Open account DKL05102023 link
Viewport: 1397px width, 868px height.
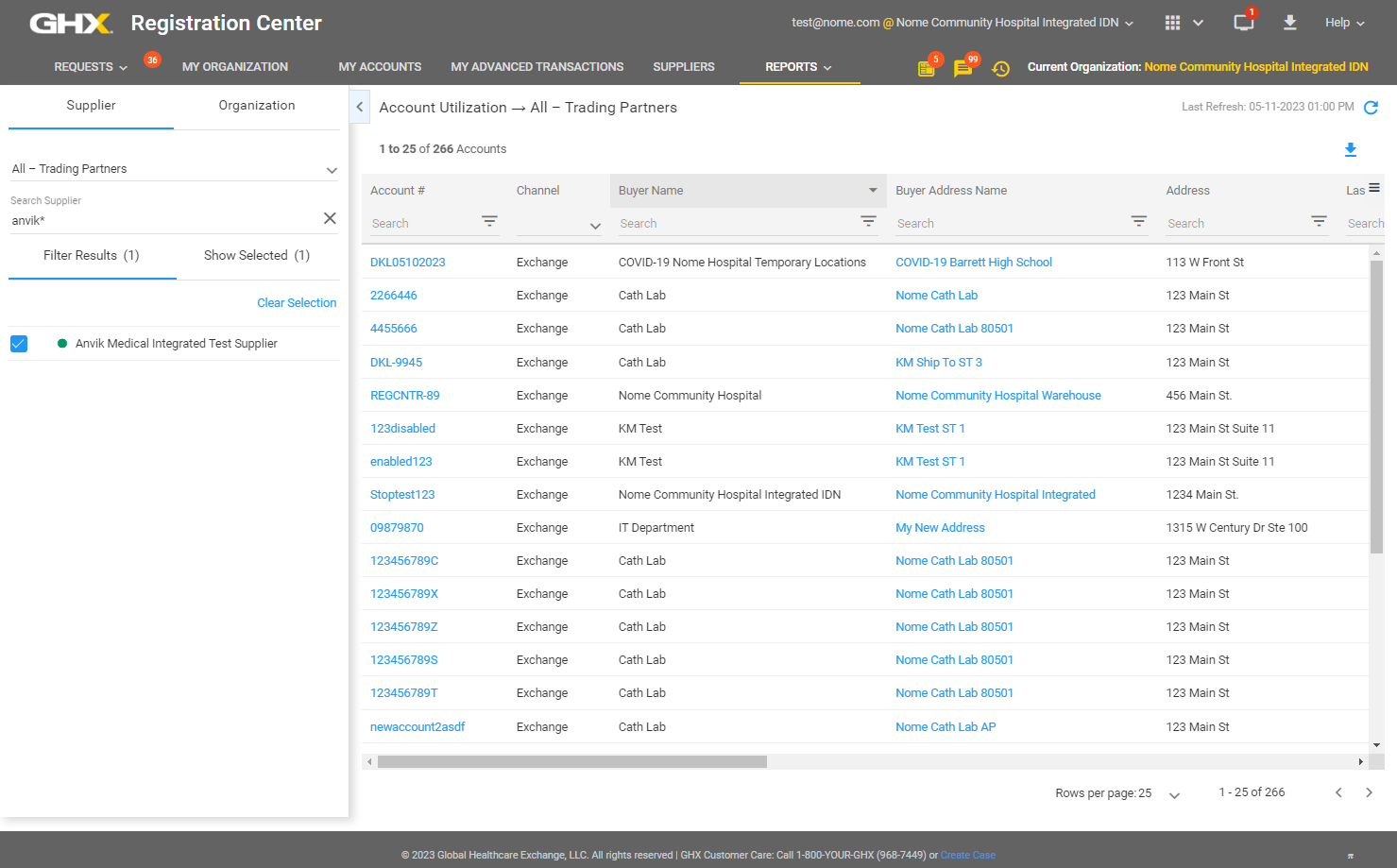407,263
